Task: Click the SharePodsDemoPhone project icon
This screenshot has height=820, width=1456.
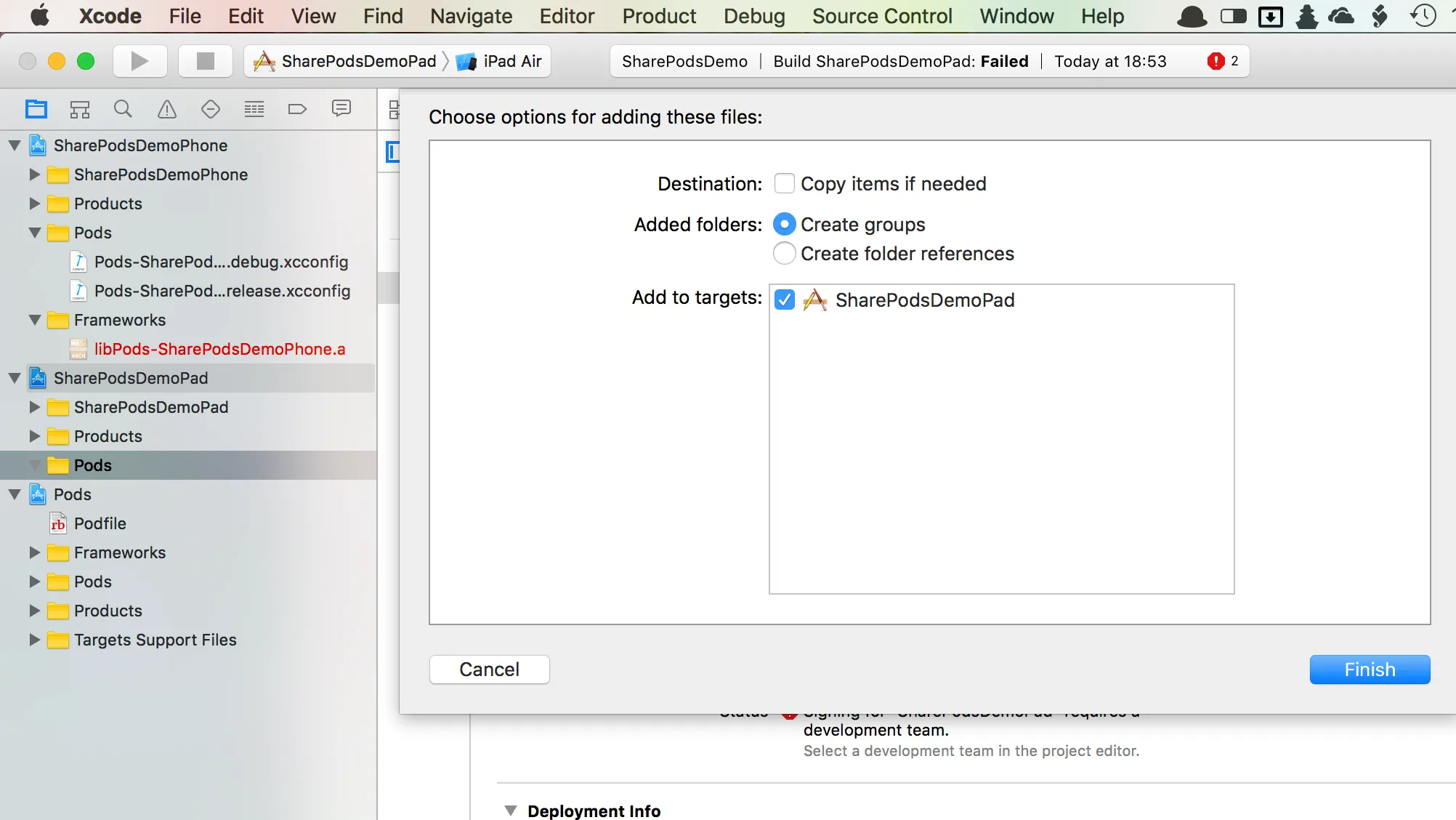Action: pyautogui.click(x=38, y=145)
